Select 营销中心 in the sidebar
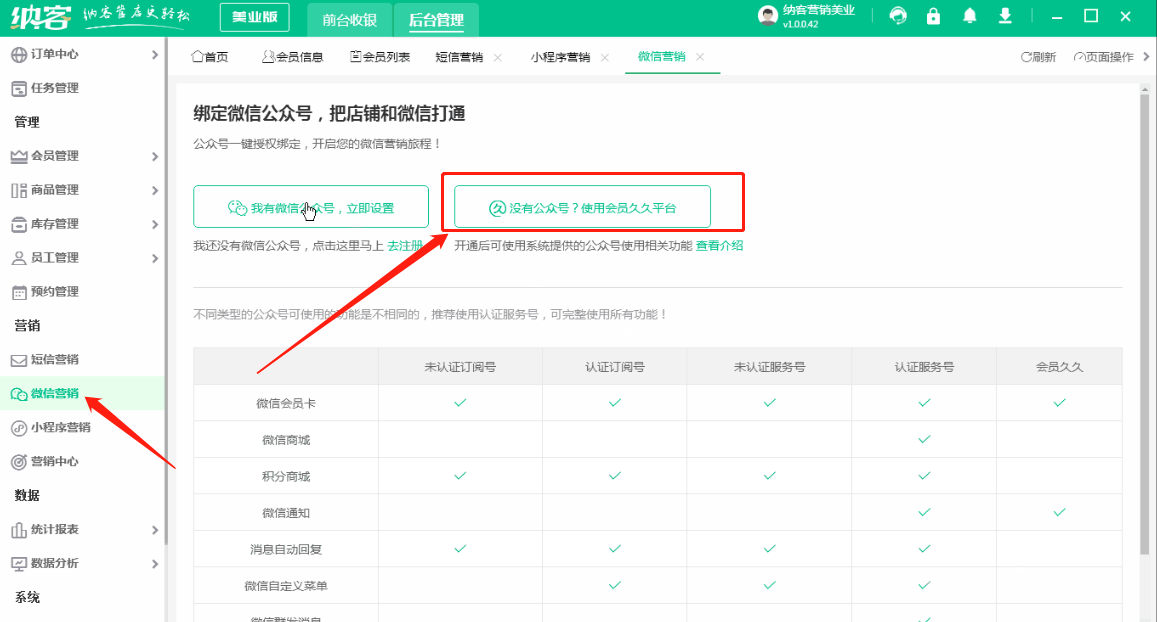The image size is (1157, 622). 54,462
